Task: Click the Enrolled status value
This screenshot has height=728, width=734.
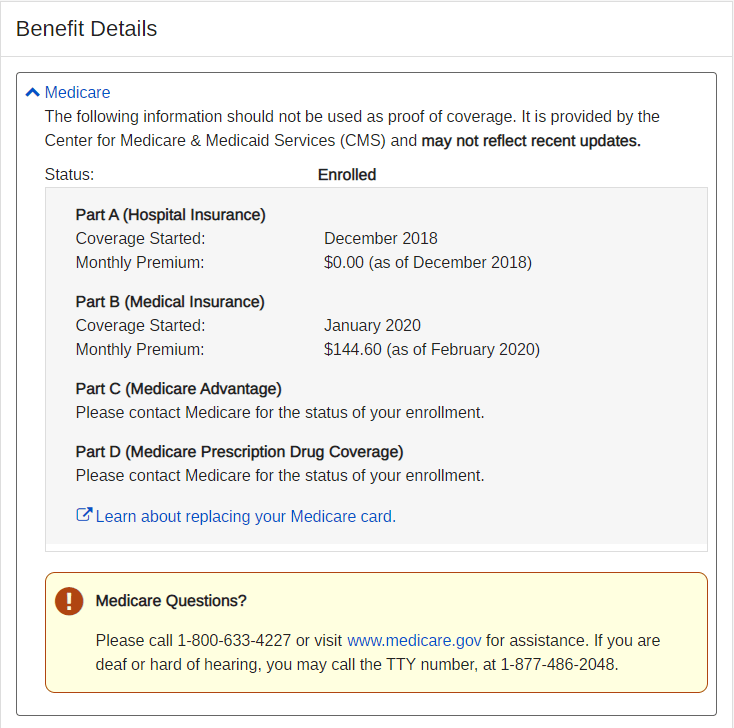Action: click(x=347, y=175)
